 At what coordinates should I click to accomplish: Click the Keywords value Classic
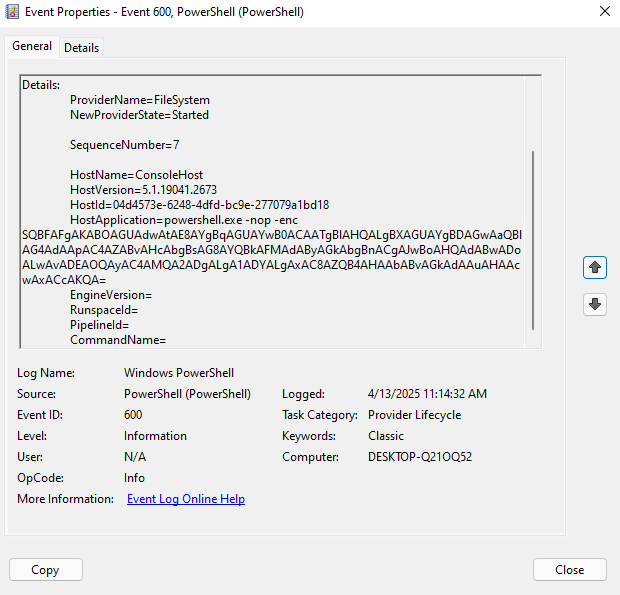tap(386, 436)
